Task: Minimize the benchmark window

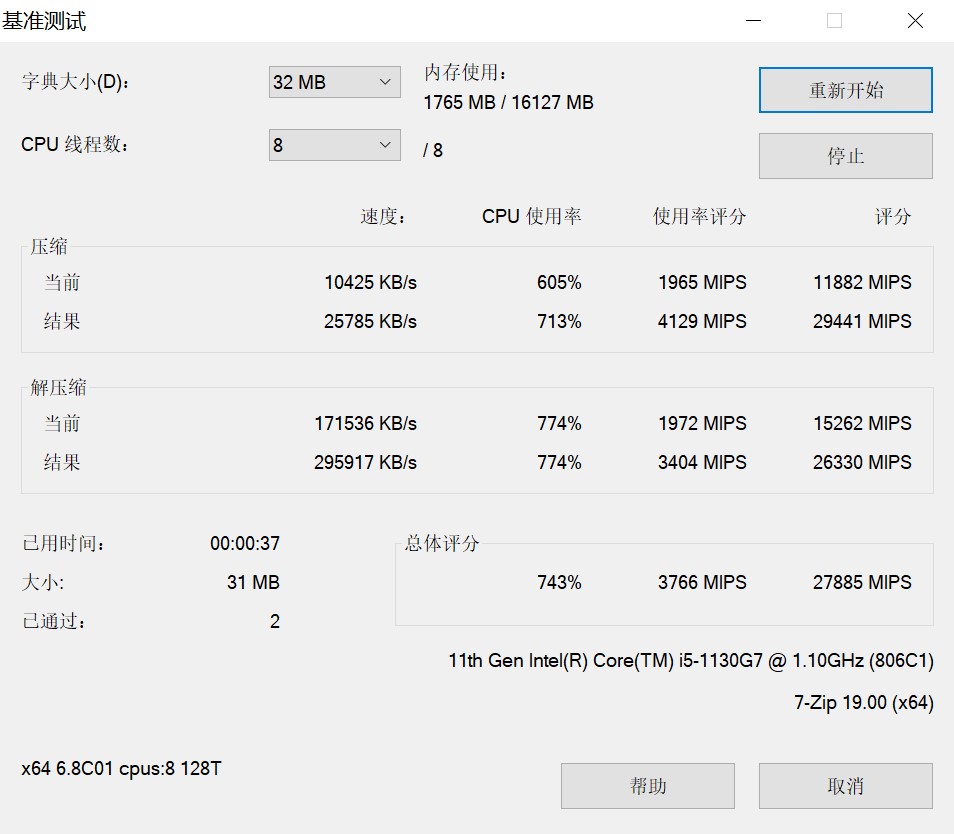Action: point(754,21)
